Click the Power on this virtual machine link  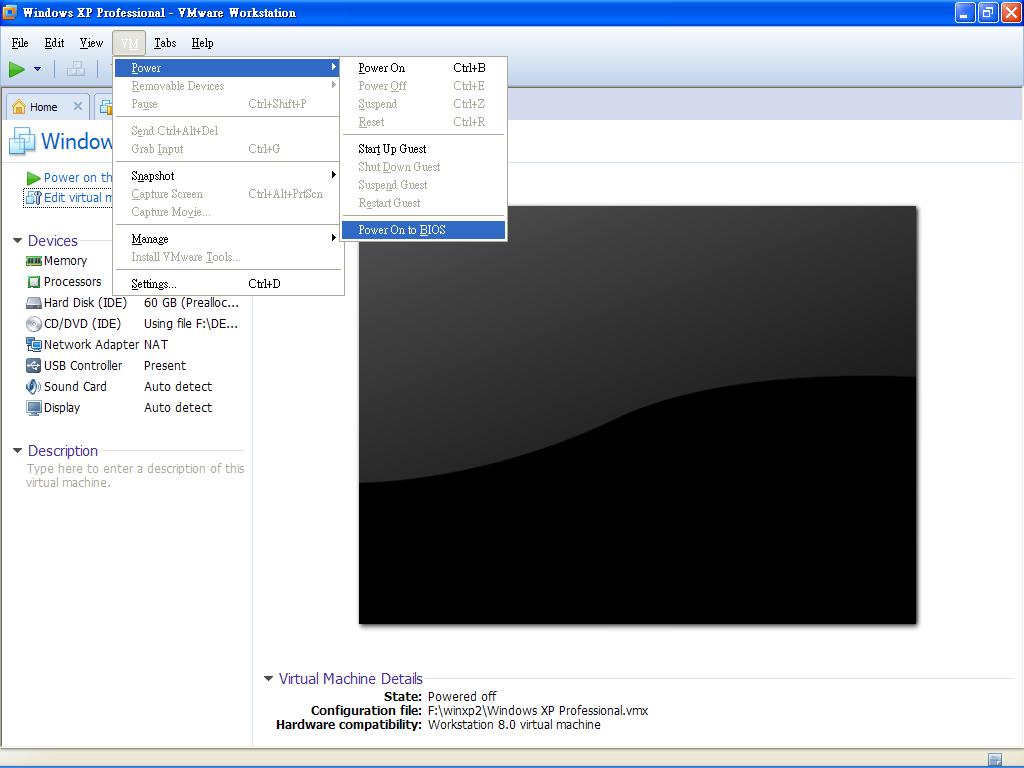tap(78, 178)
